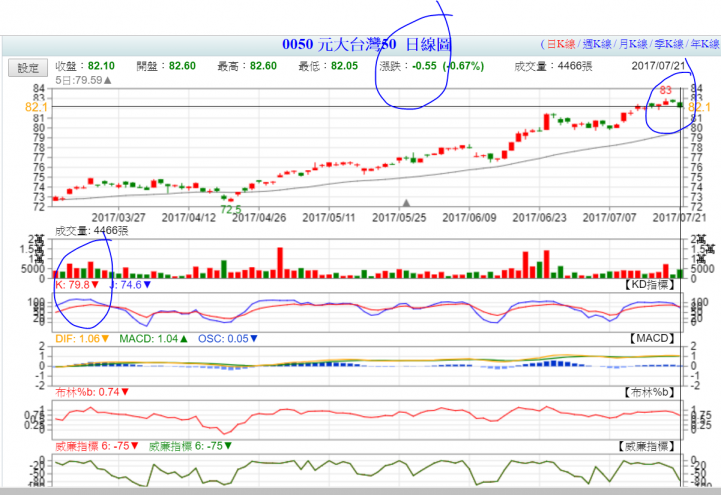Click the 2017/06/09 date axis label

point(469,217)
